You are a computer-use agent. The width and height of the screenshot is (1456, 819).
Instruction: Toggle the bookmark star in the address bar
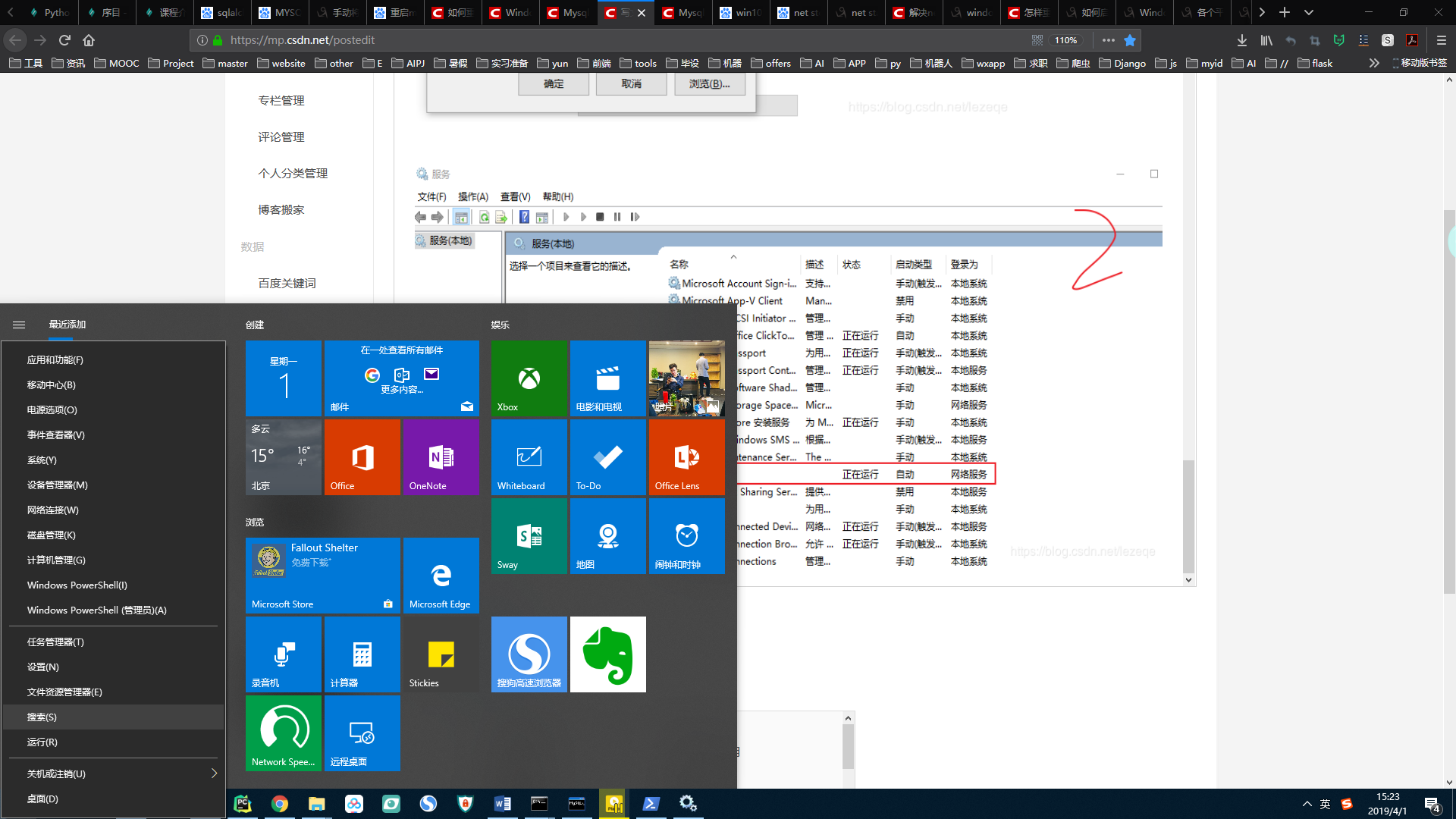tap(1131, 40)
